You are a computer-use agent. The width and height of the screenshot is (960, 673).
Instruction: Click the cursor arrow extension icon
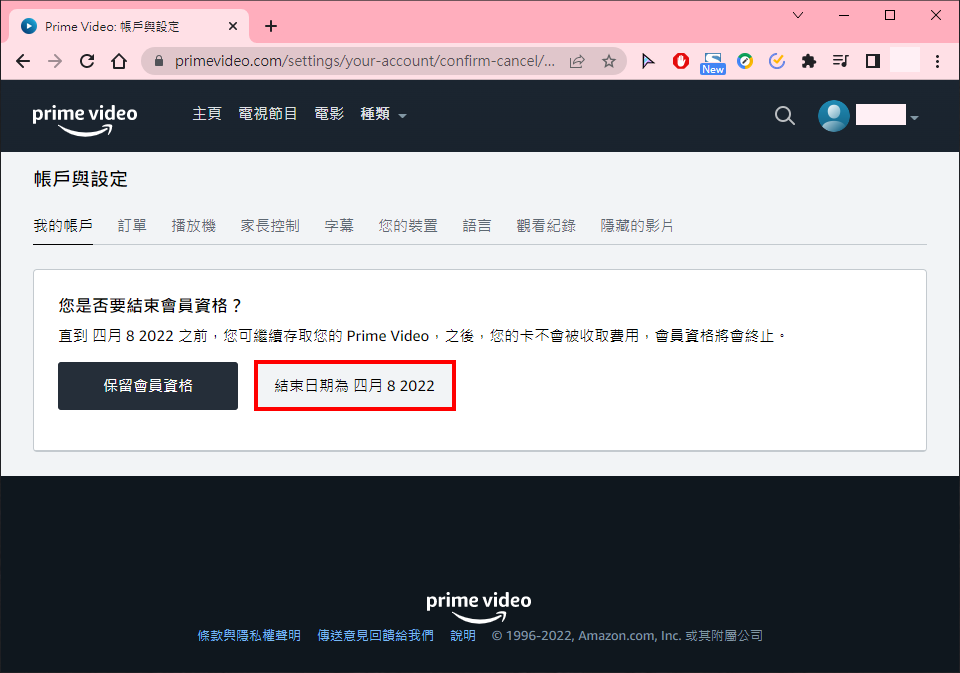648,61
